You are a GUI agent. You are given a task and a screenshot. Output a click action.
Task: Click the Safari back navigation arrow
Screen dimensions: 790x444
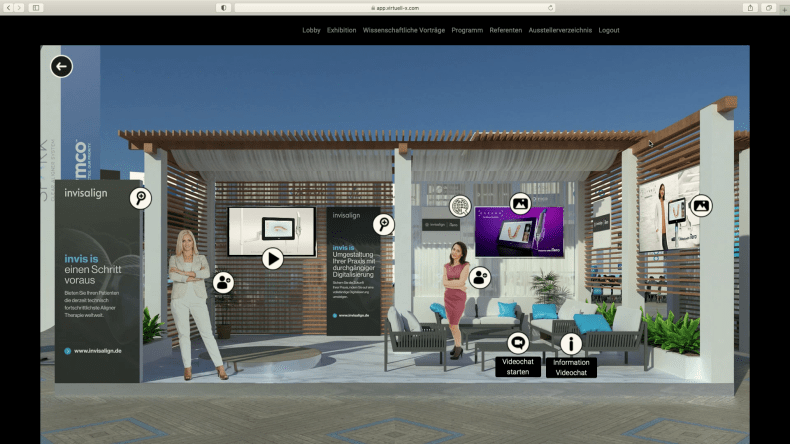point(8,8)
